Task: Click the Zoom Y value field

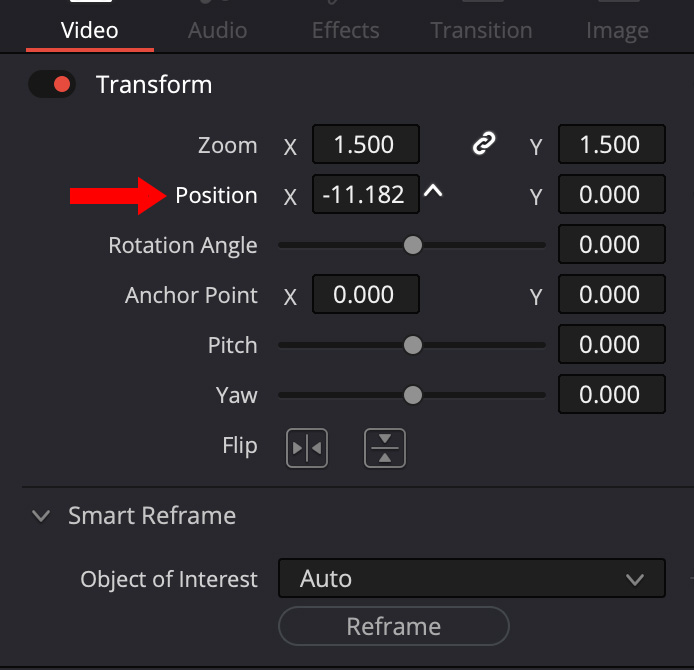Action: 611,145
